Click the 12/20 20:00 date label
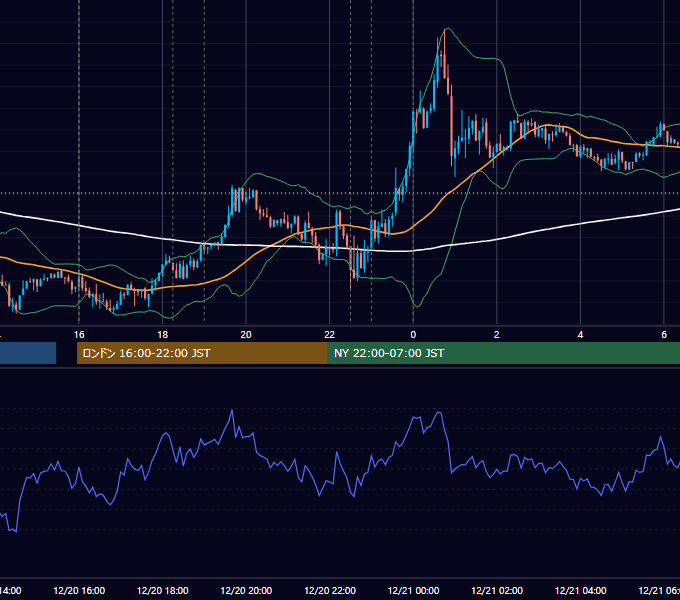 tap(246, 591)
